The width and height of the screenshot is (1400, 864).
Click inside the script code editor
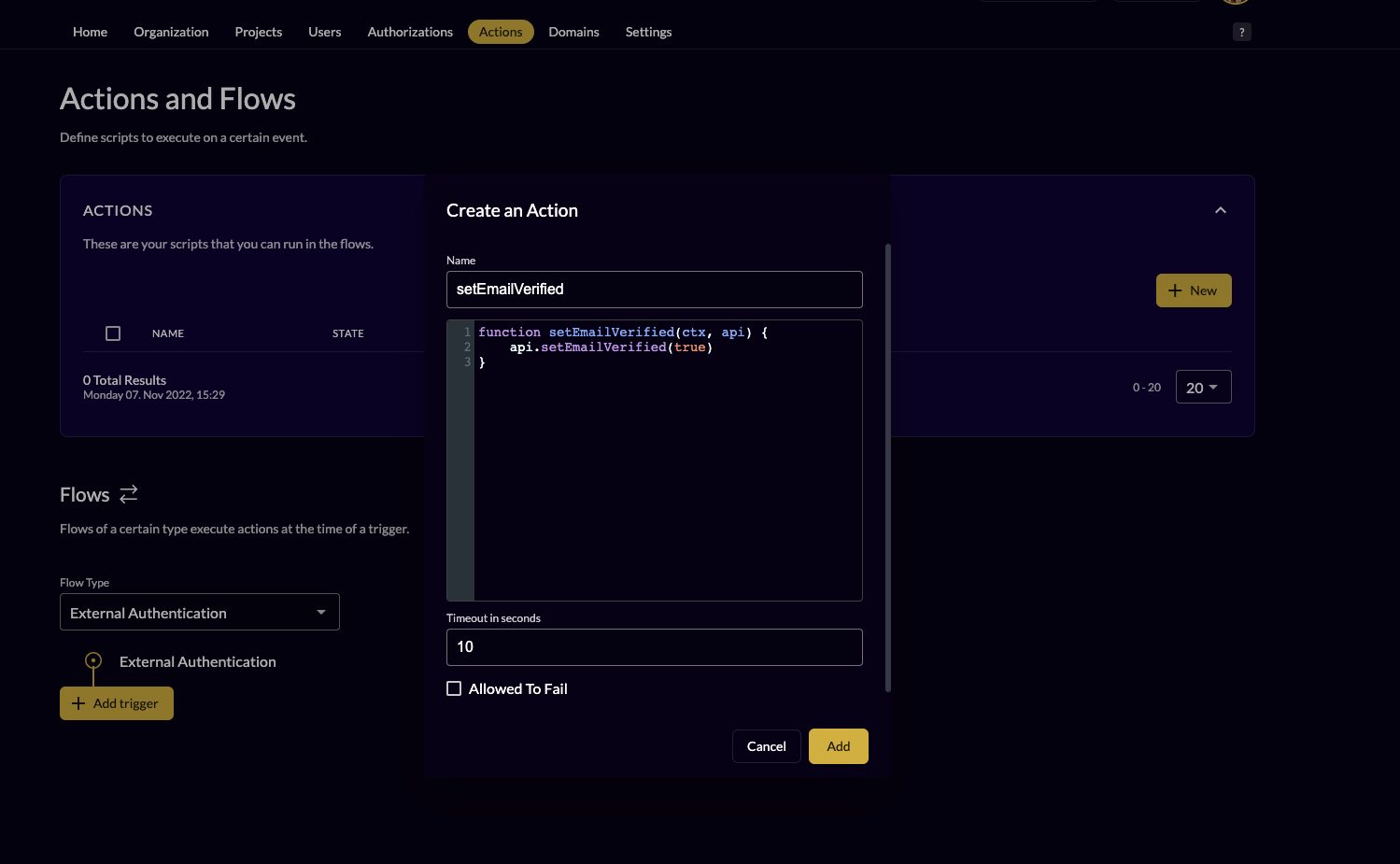tap(667, 467)
